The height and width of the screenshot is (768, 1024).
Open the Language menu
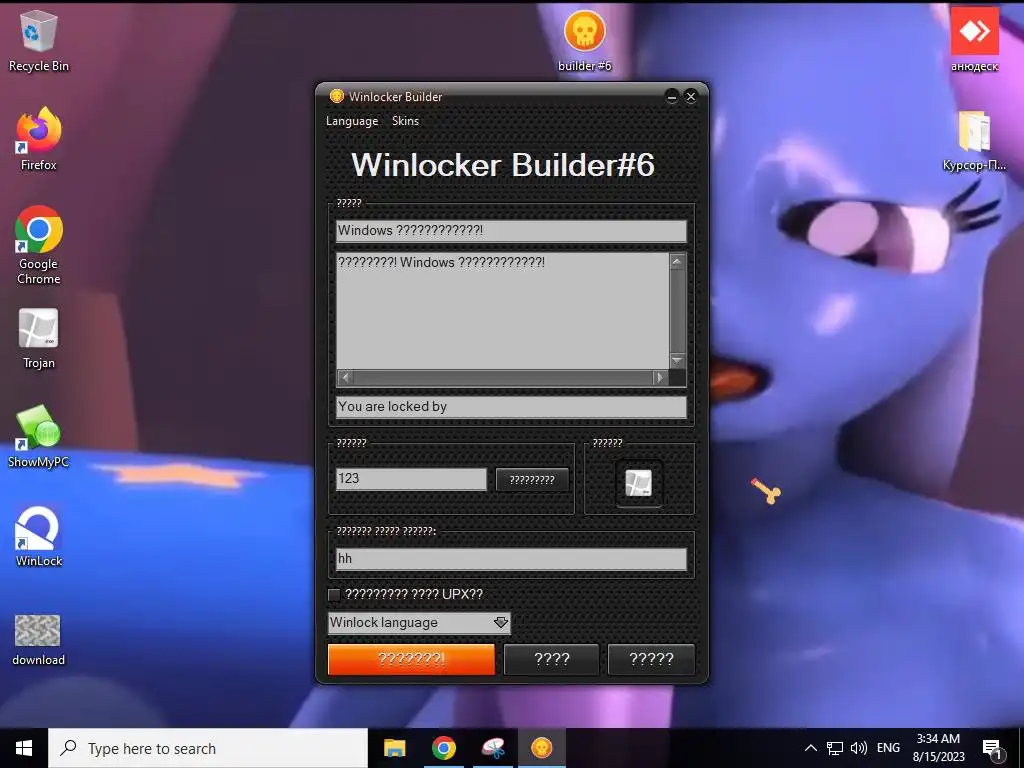point(352,121)
